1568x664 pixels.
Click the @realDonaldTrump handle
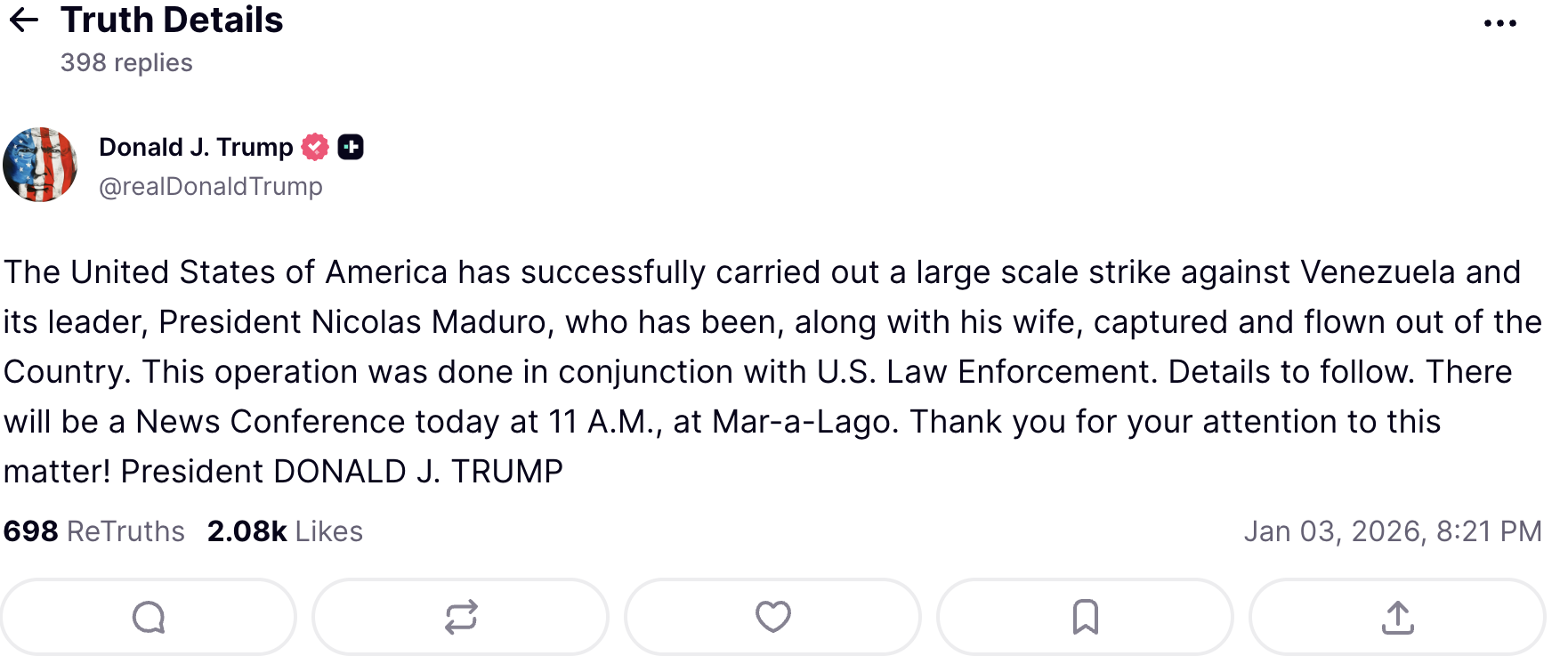211,187
